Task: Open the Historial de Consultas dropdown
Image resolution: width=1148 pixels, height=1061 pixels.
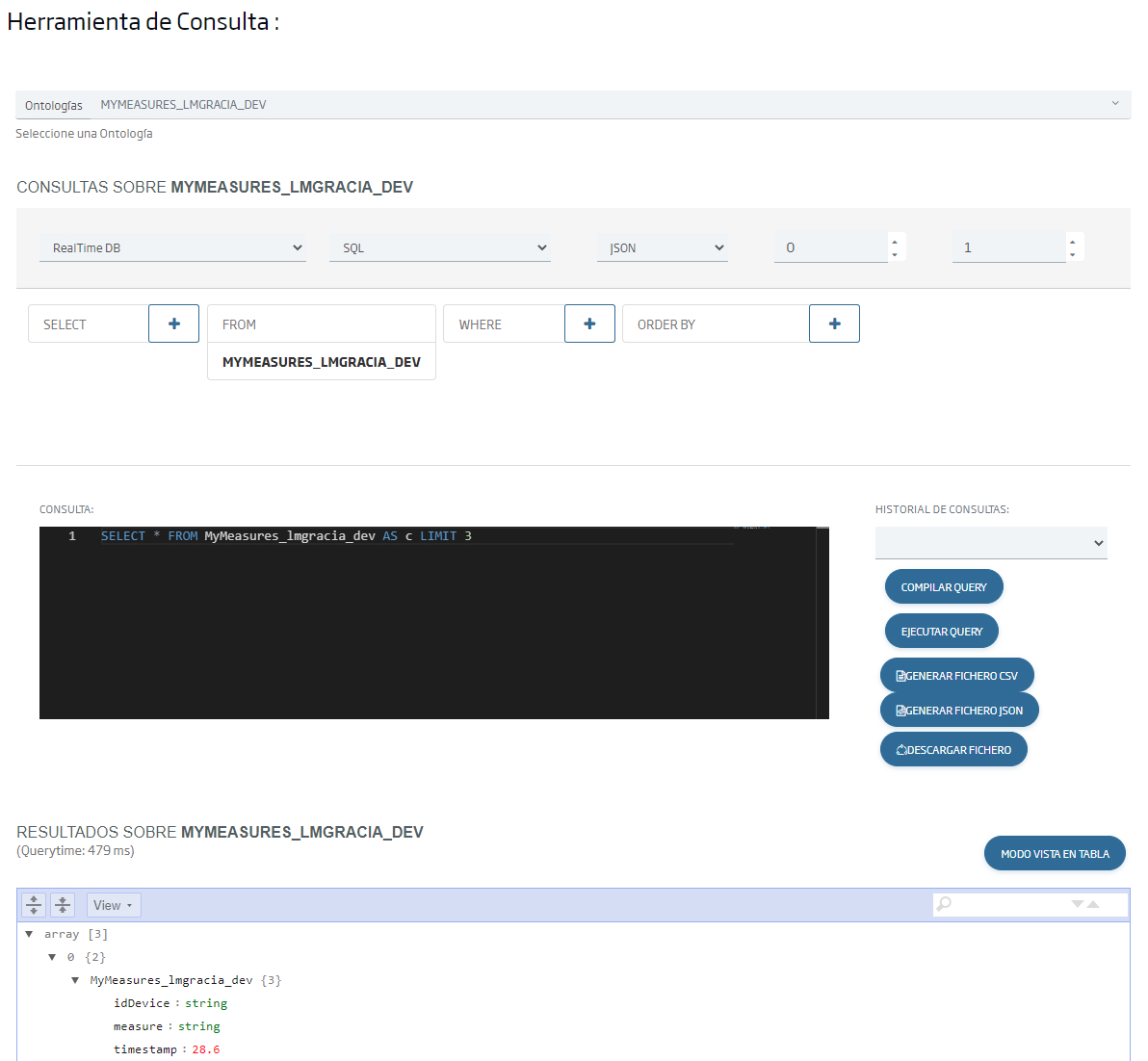Action: [x=991, y=542]
